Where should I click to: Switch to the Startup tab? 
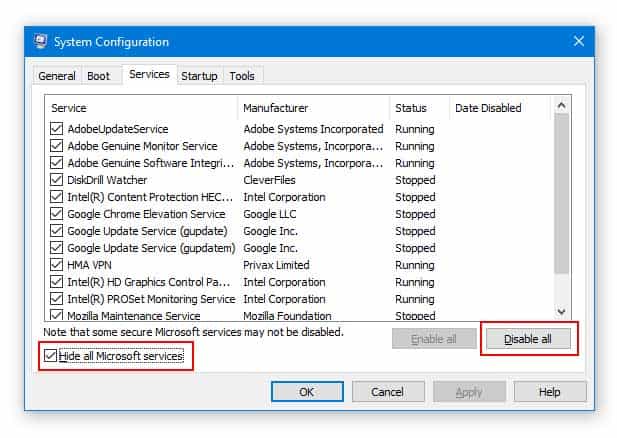(199, 76)
